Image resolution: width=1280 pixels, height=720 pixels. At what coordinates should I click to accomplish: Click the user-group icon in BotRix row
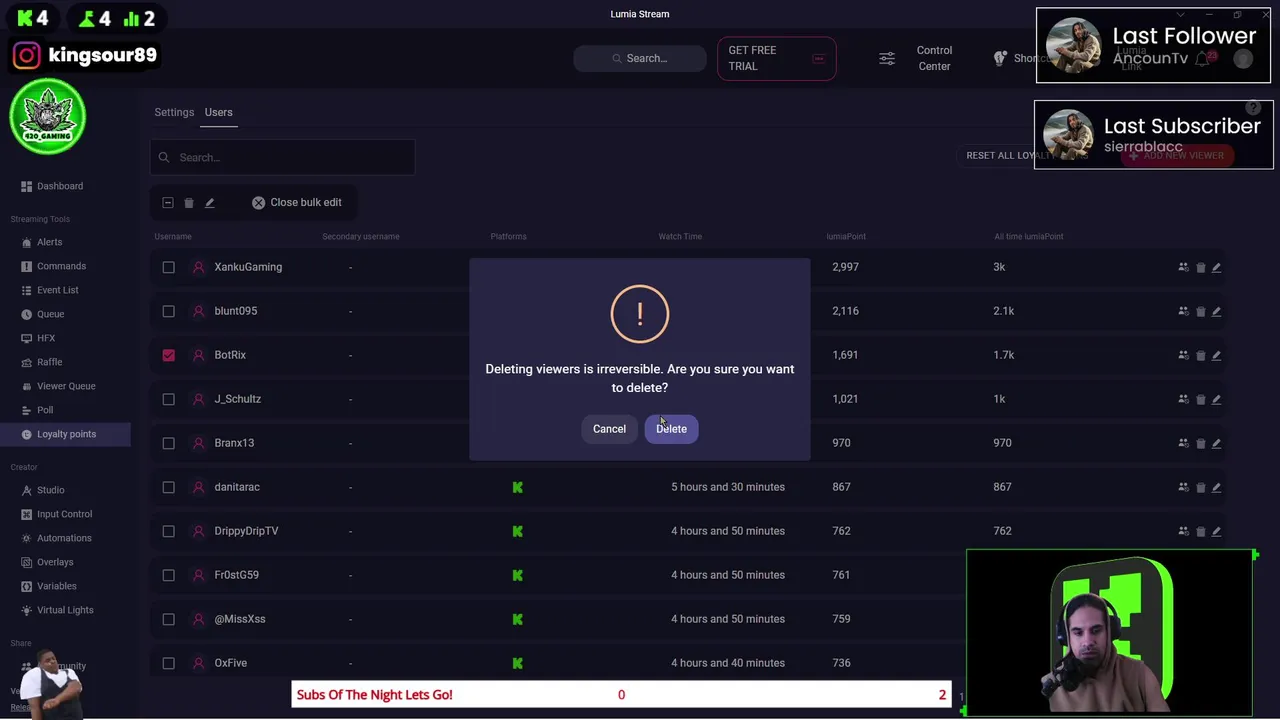pyautogui.click(x=1184, y=355)
